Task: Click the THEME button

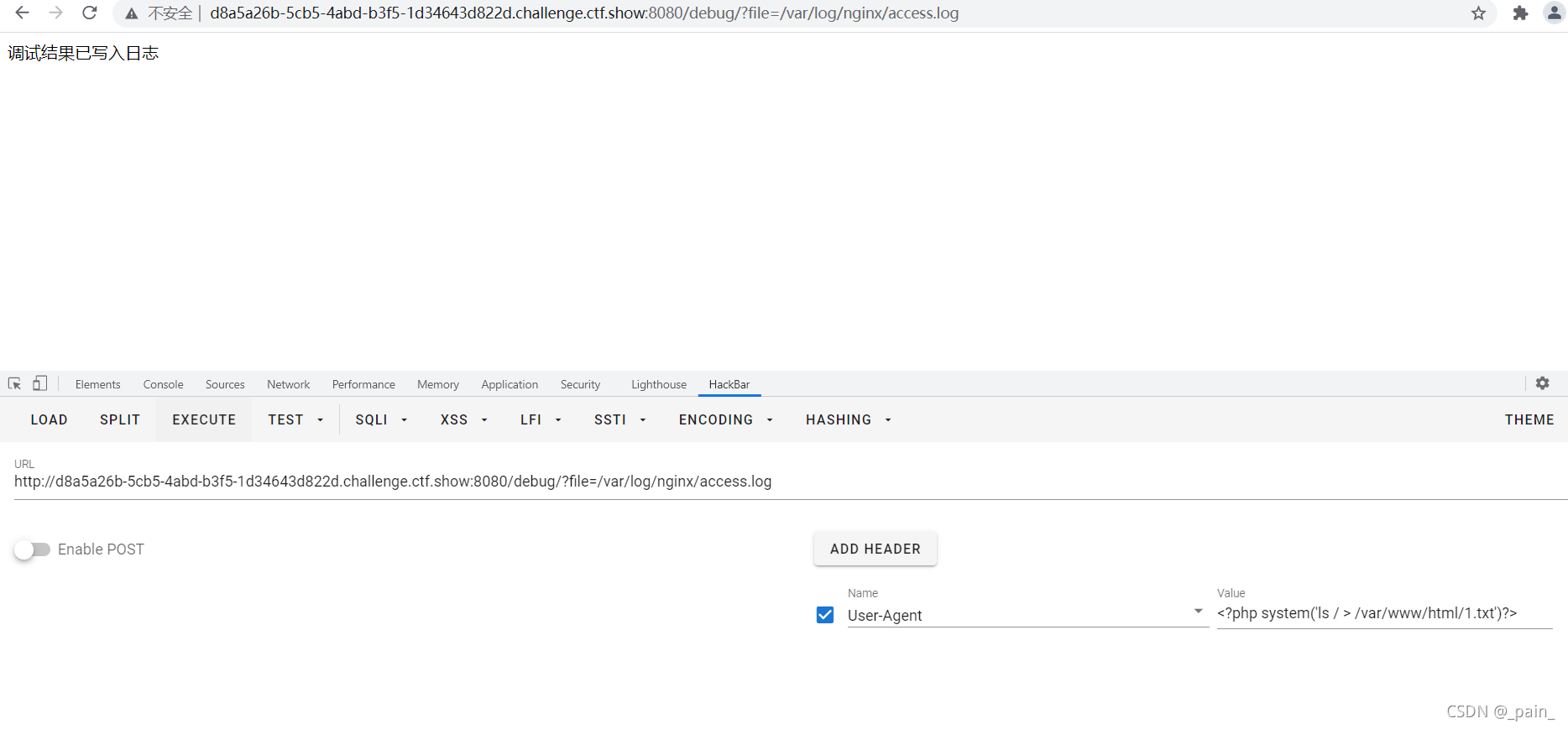Action: (x=1529, y=419)
